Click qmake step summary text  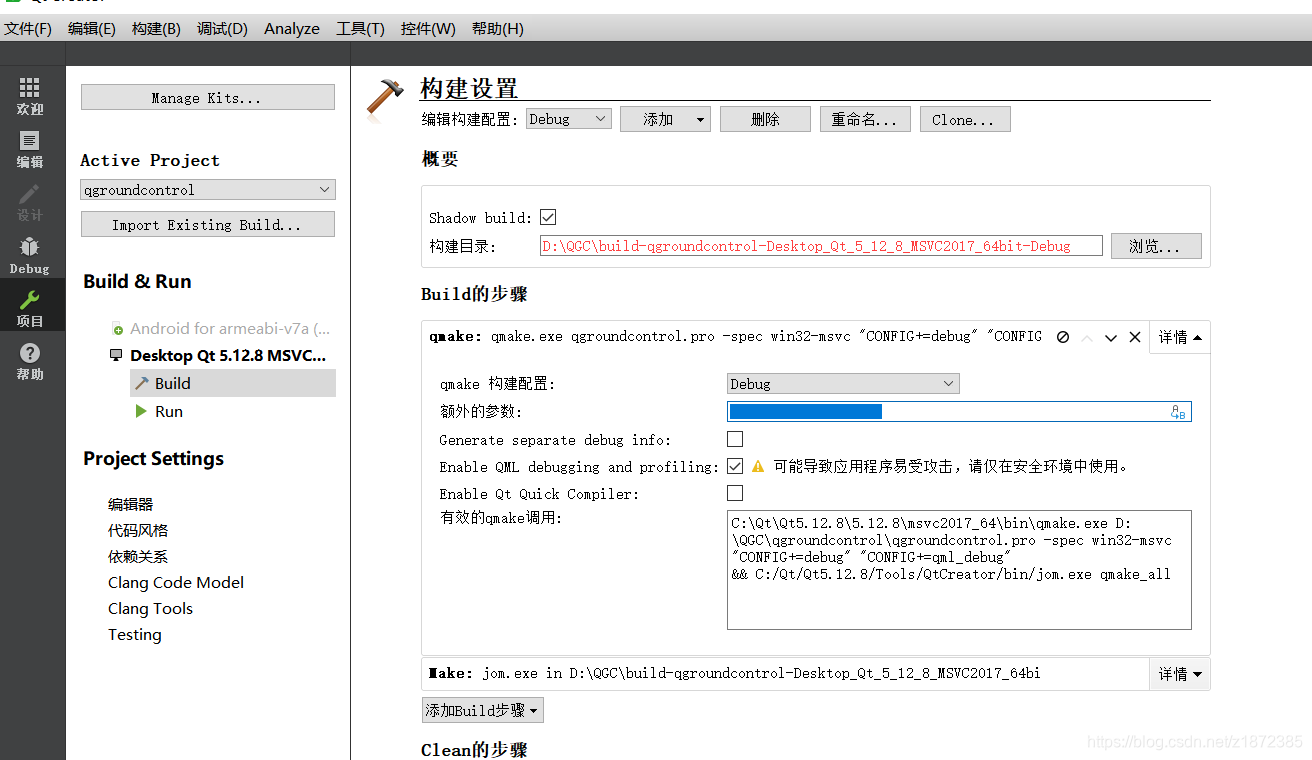point(735,337)
